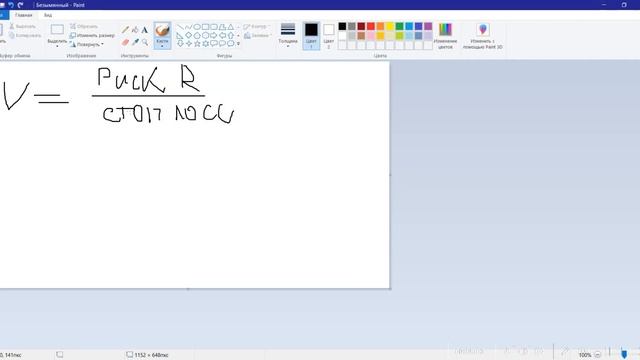Choose the Rounded rectangle shape
Screen dimensions: 640x360
click(x=214, y=27)
